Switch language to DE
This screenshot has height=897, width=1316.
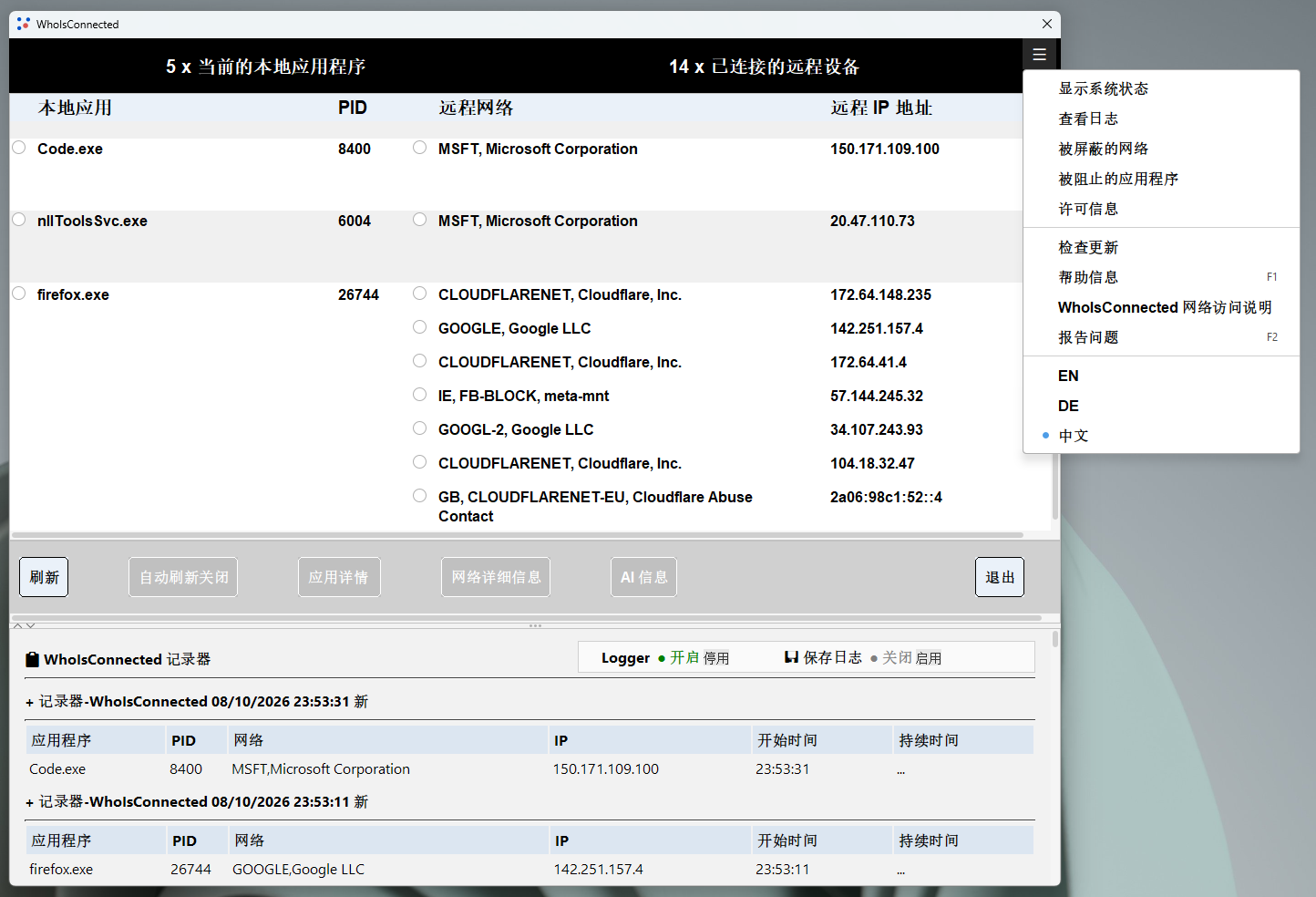(x=1161, y=406)
